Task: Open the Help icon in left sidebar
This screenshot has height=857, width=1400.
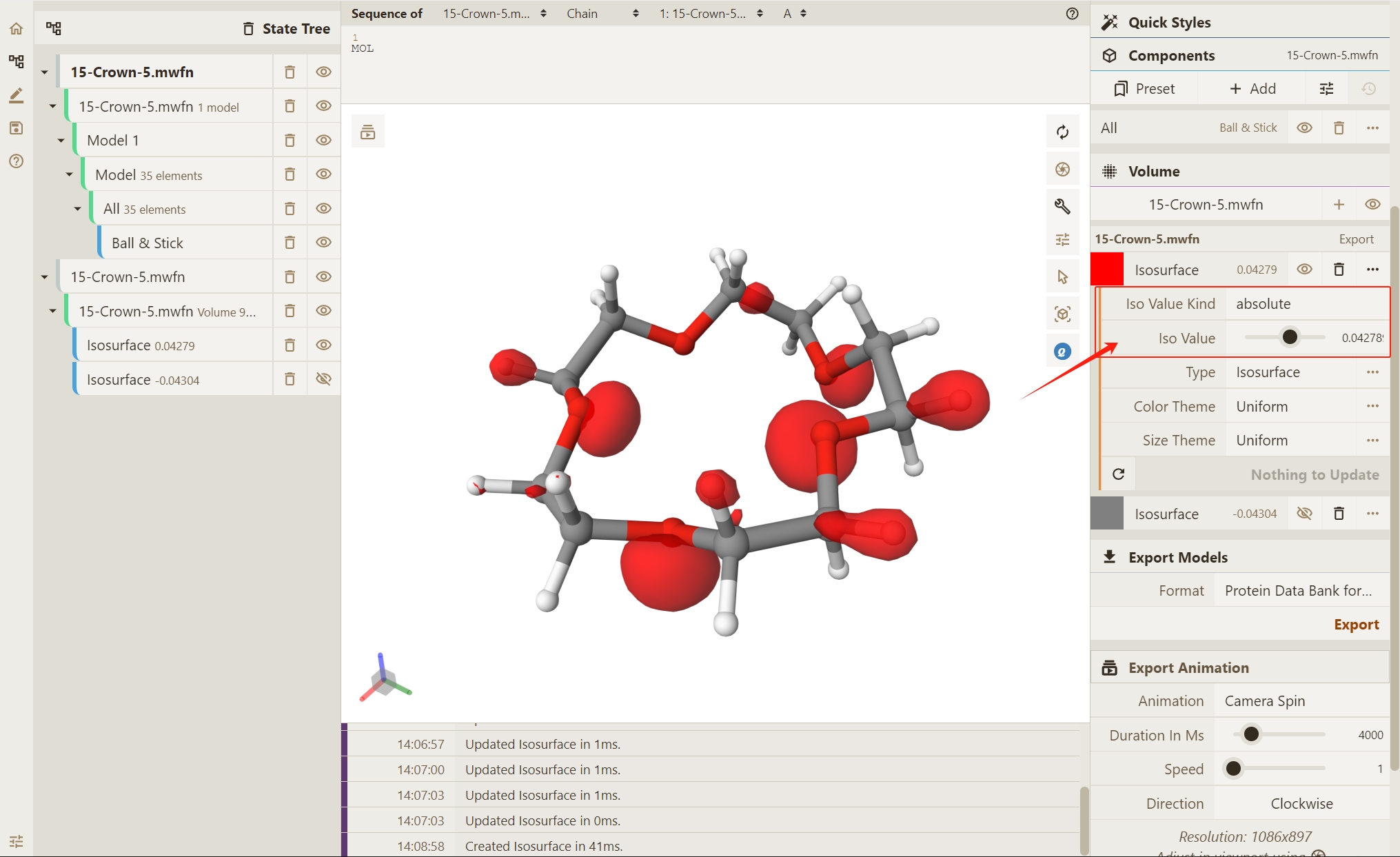Action: pyautogui.click(x=16, y=161)
